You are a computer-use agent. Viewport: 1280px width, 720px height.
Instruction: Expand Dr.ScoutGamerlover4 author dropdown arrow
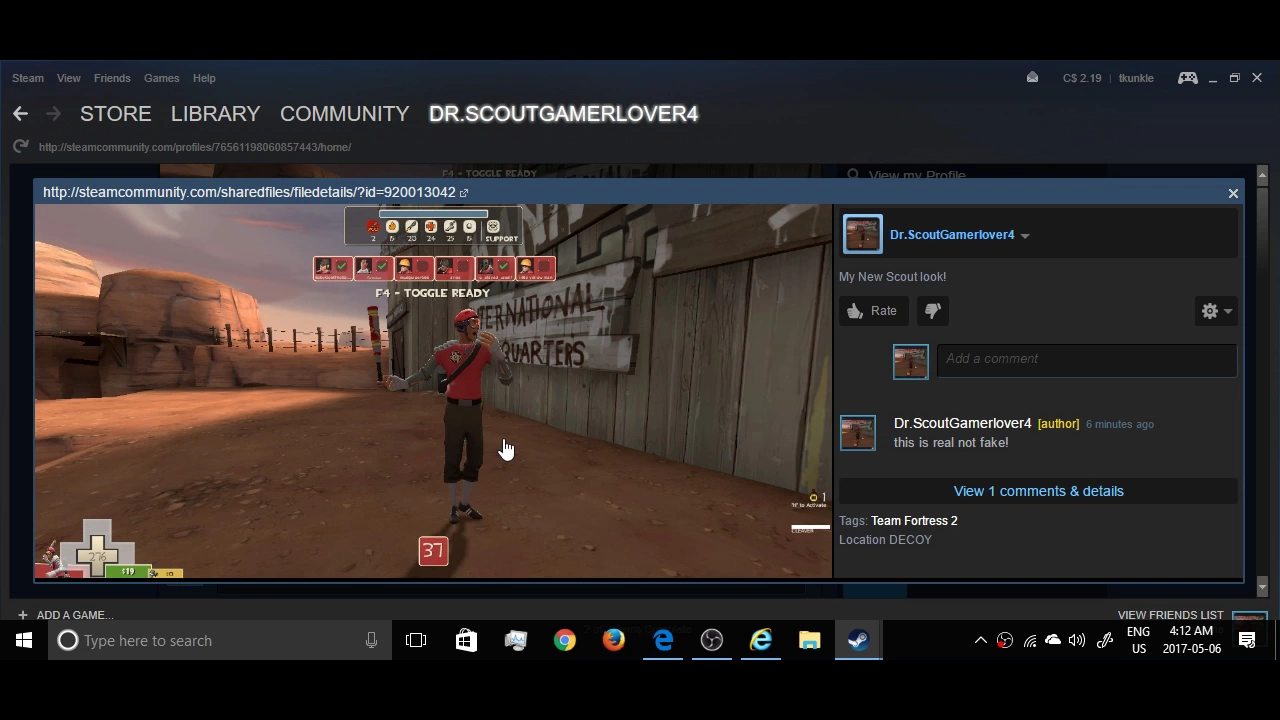[x=1025, y=236]
